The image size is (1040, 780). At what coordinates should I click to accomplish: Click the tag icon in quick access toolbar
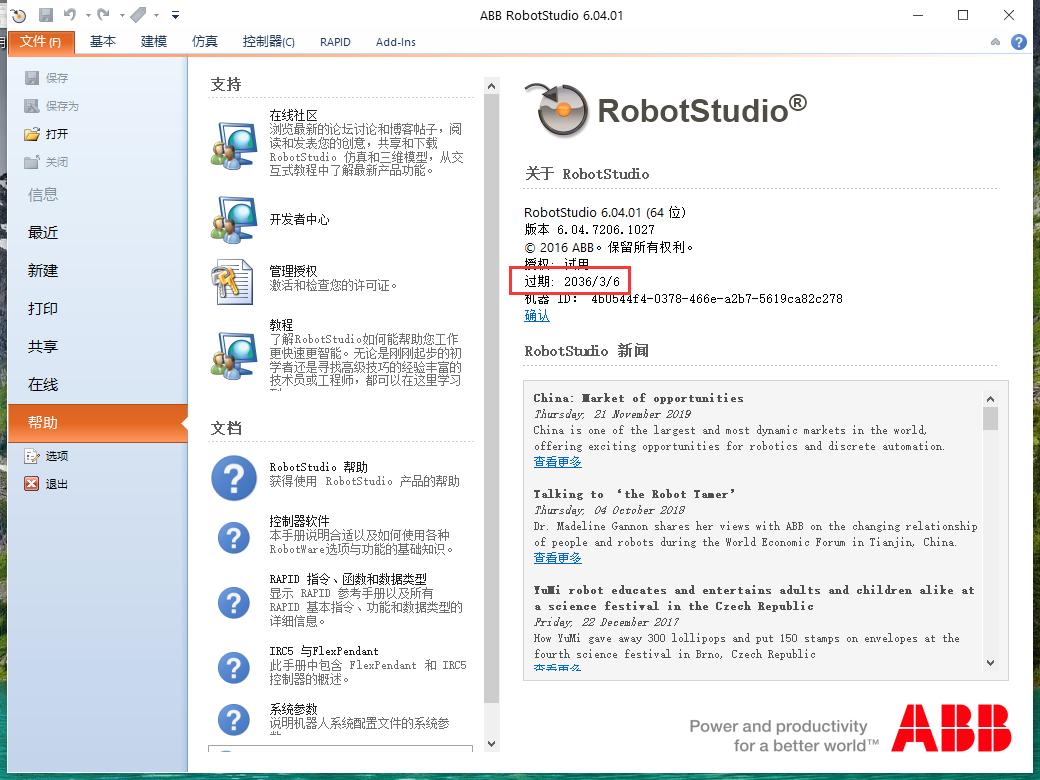click(139, 15)
